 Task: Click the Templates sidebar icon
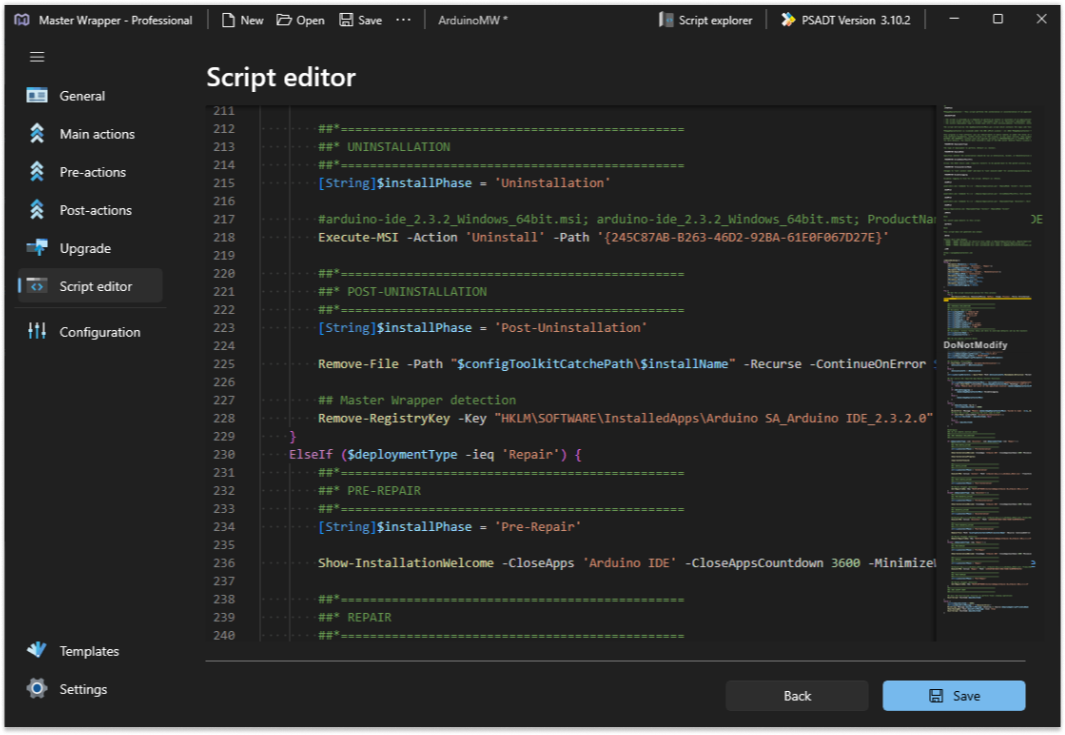(x=37, y=650)
